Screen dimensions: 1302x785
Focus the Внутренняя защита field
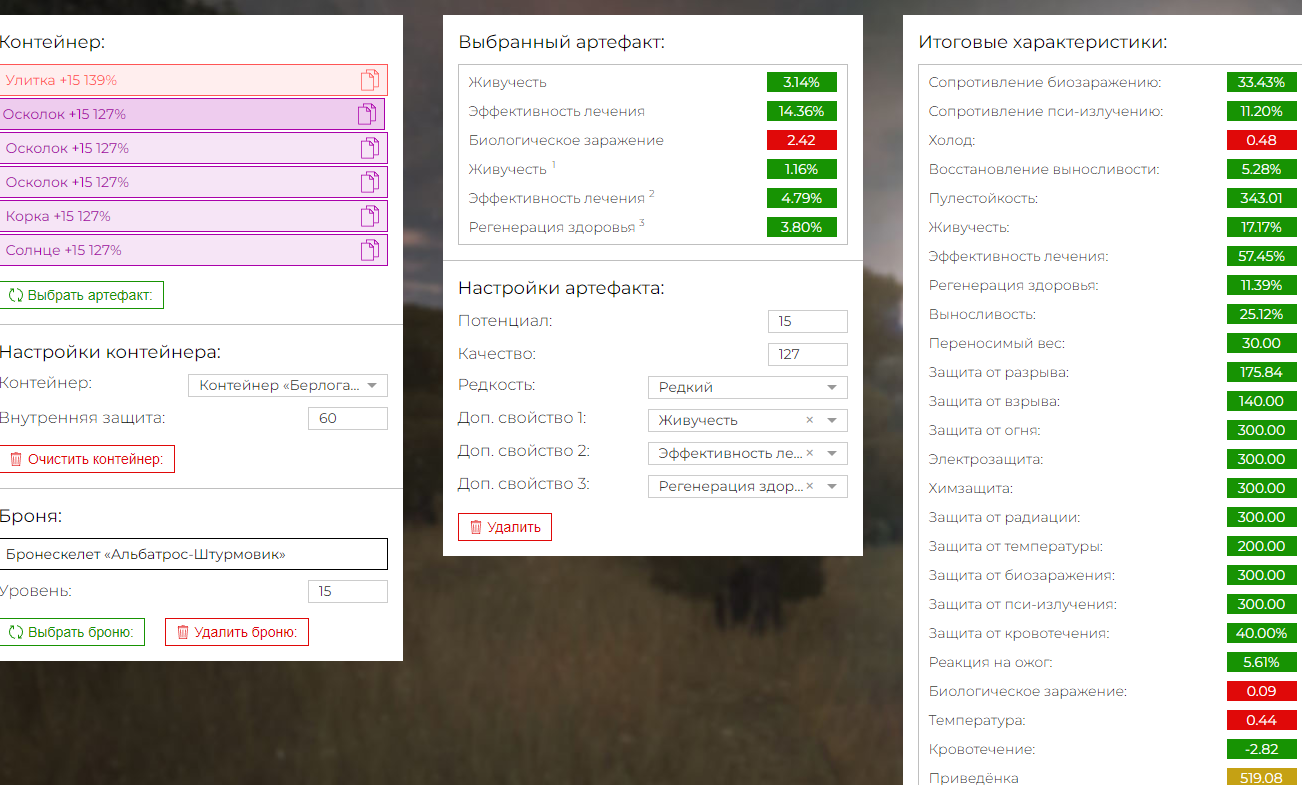347,419
